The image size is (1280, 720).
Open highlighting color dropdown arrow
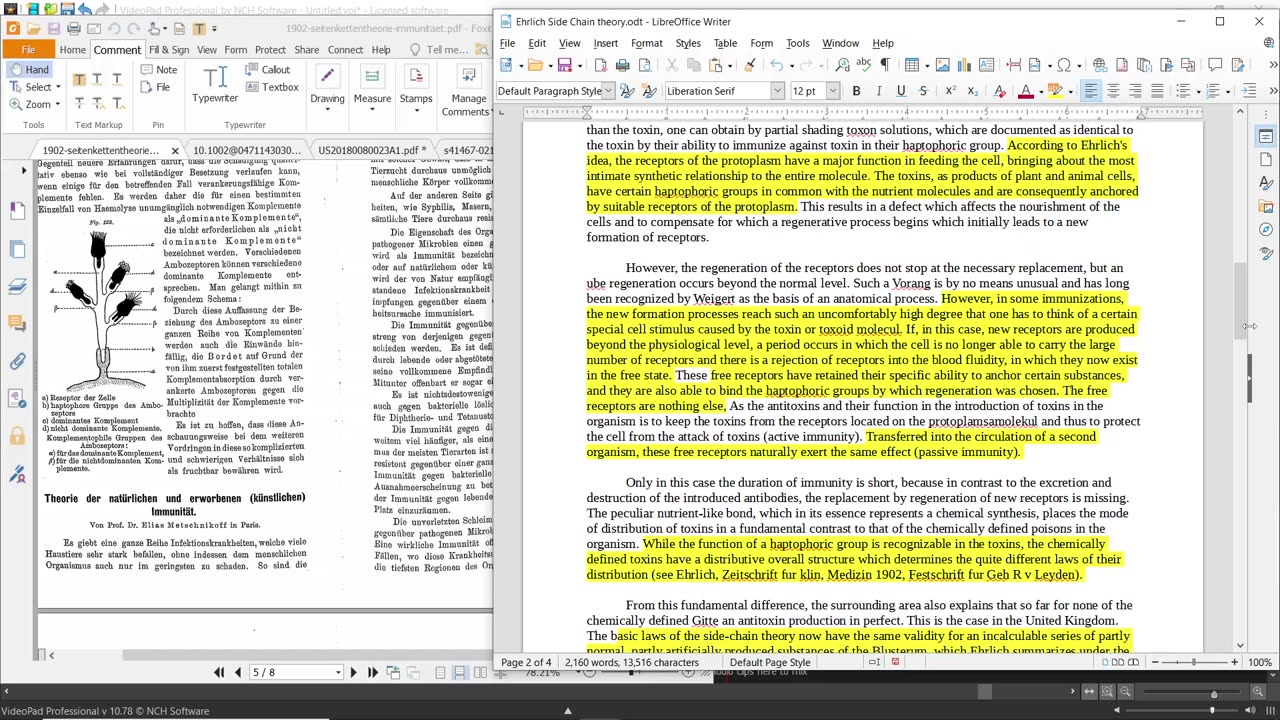[x=1070, y=91]
